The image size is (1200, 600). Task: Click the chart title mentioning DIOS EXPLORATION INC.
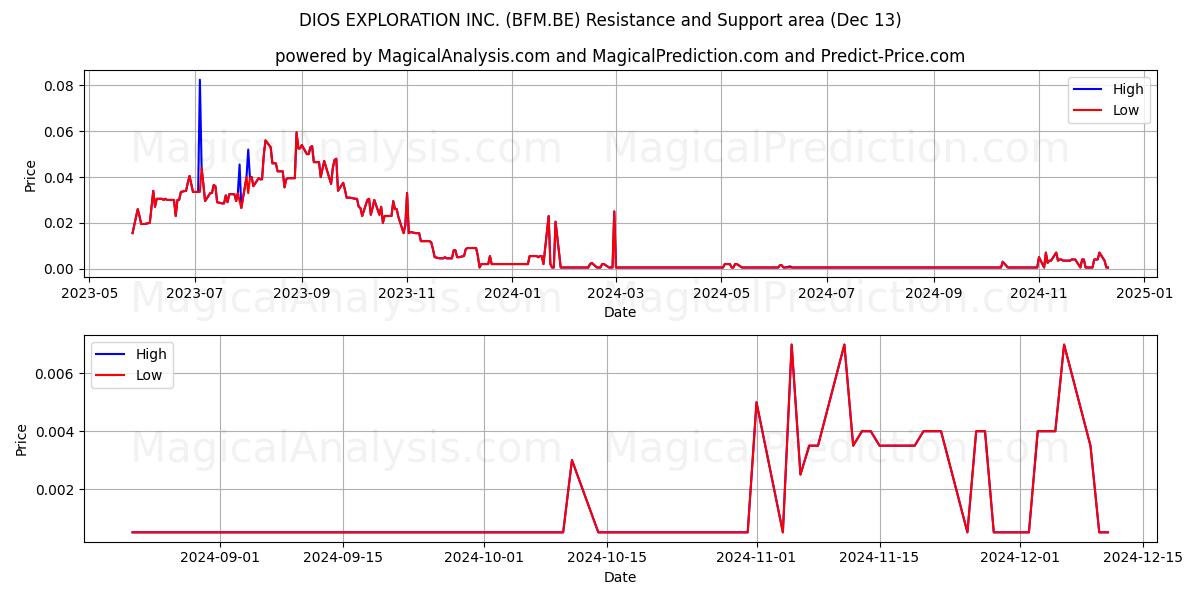(x=600, y=20)
